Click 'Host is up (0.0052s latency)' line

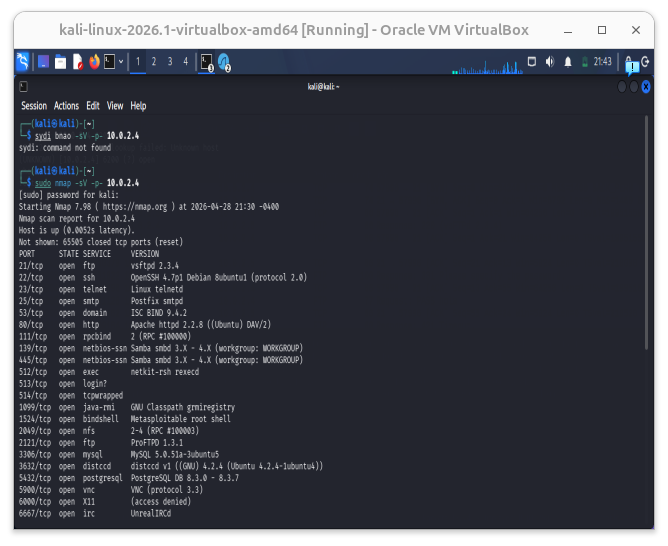[77, 230]
